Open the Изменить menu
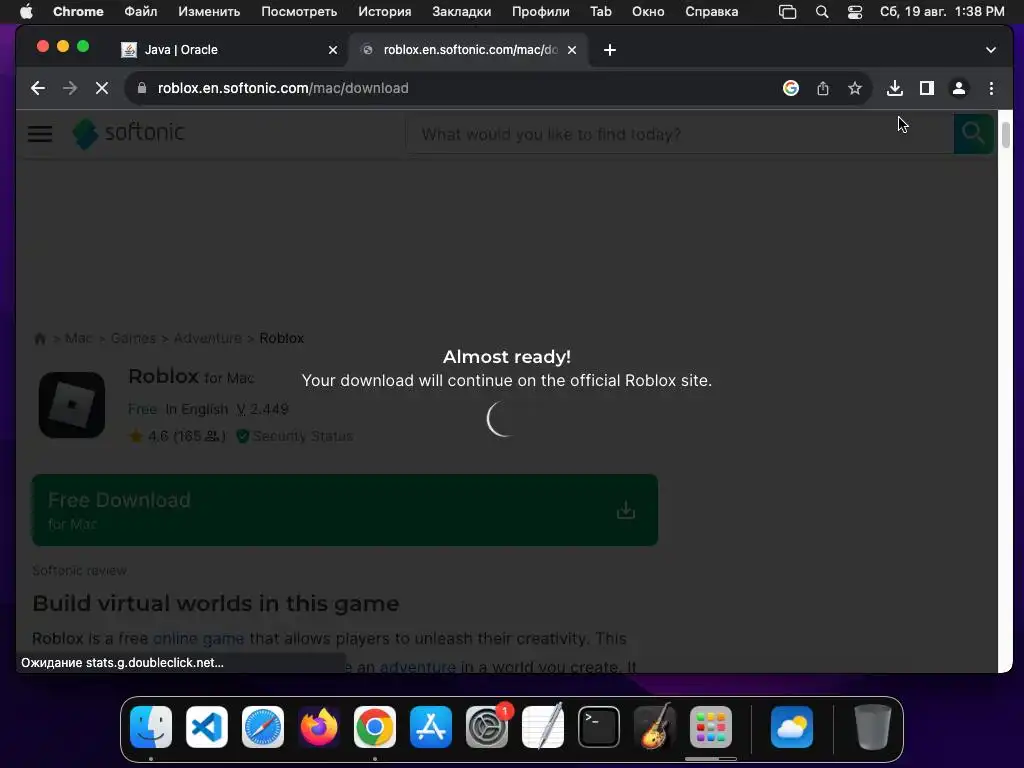The height and width of the screenshot is (768, 1024). (x=209, y=12)
